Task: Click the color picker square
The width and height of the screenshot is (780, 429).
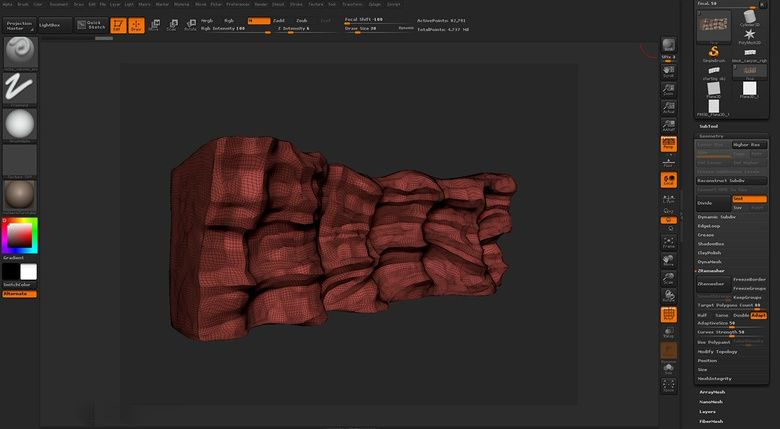Action: (19, 235)
